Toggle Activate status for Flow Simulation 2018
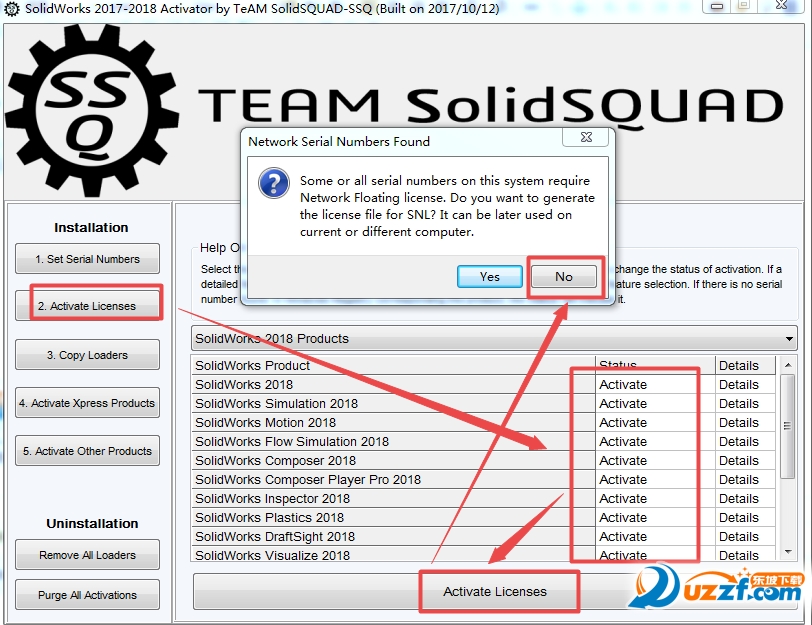This screenshot has width=812, height=625. [x=655, y=442]
